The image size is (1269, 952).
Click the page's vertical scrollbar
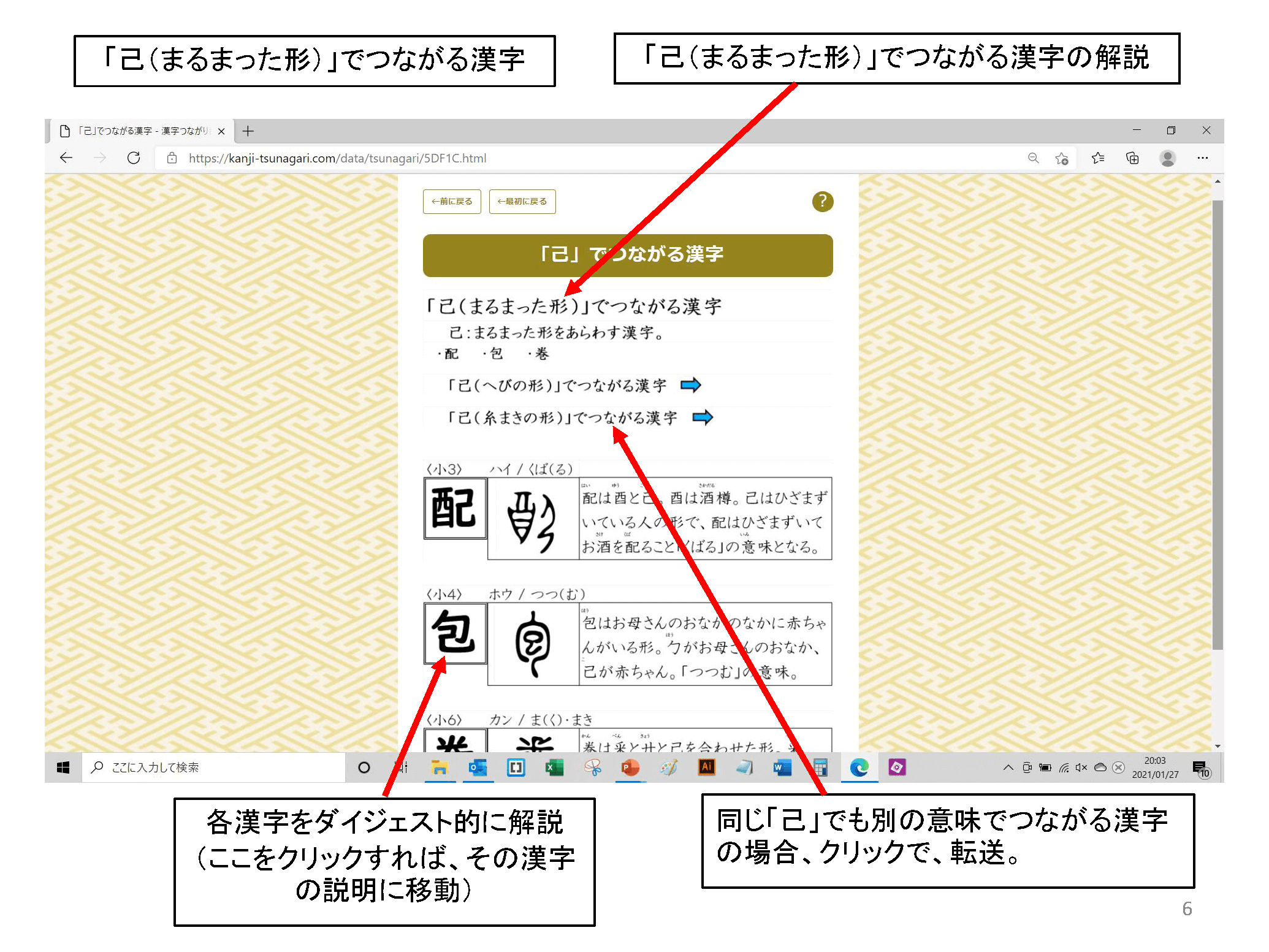point(1218,423)
